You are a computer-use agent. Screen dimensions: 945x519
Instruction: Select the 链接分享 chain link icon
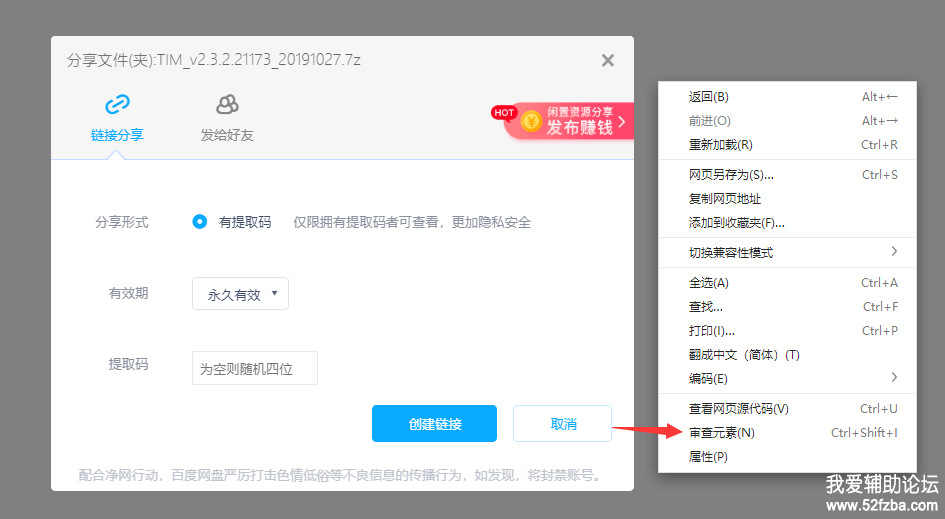[117, 104]
